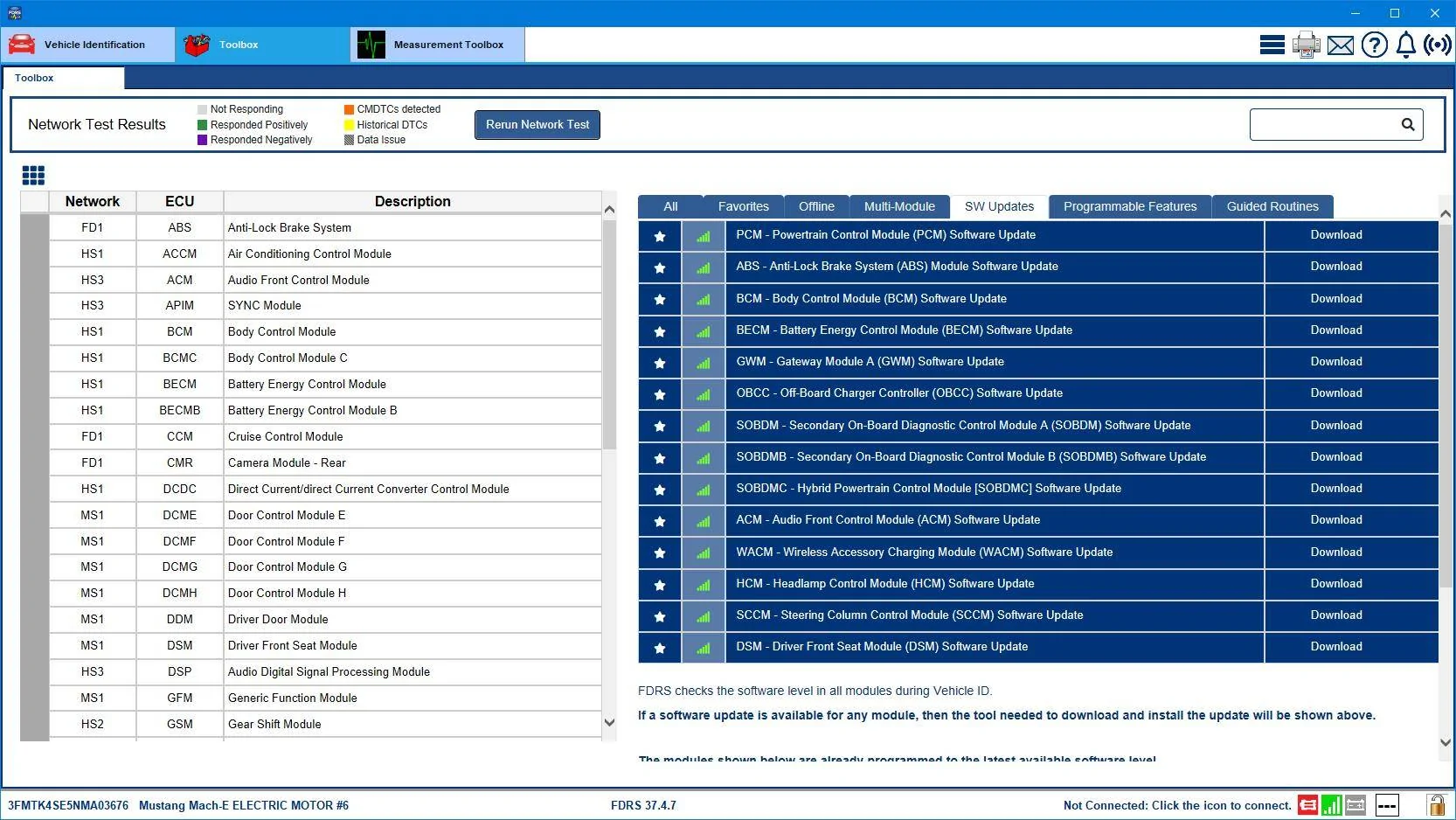Select the GSM Gear Shift Module row
Screen dimensions: 1456x820
(325, 724)
